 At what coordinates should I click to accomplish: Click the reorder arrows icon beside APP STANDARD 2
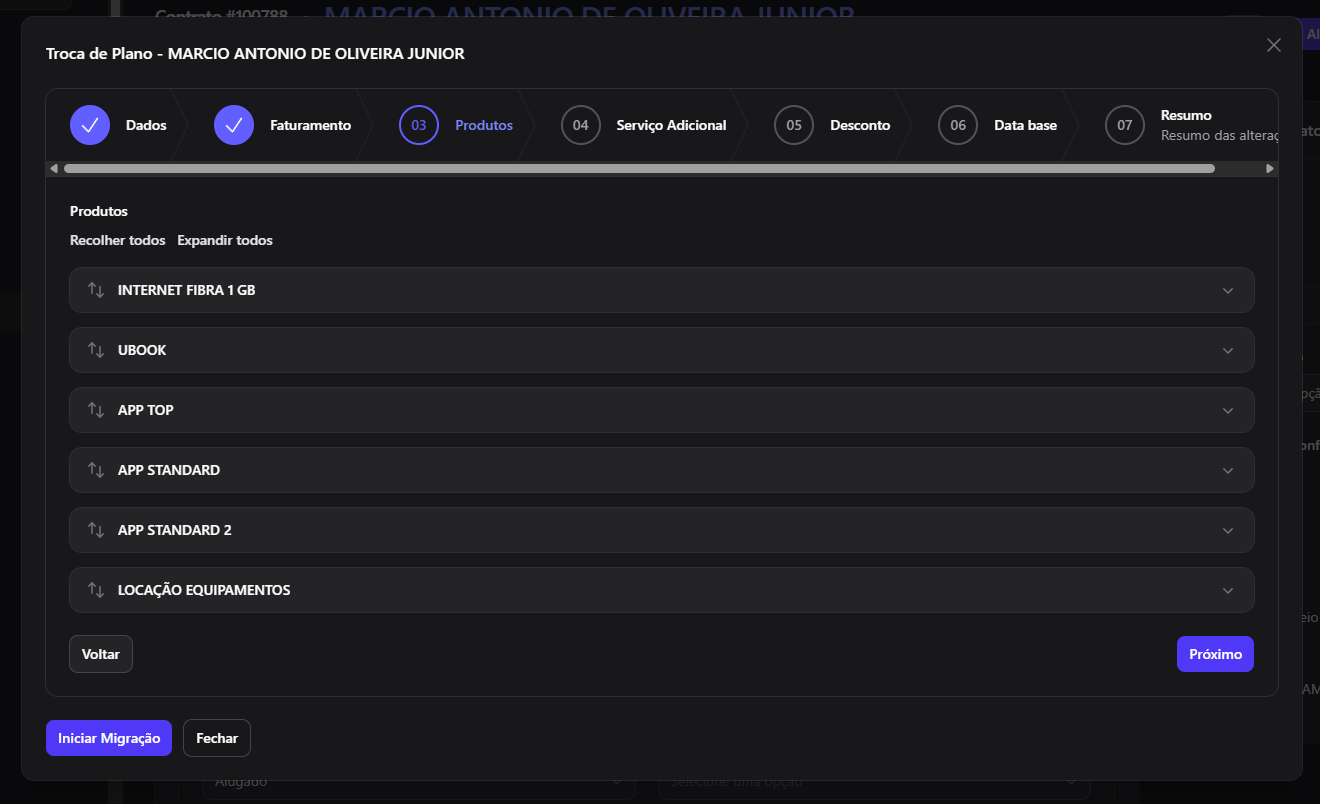pos(96,530)
